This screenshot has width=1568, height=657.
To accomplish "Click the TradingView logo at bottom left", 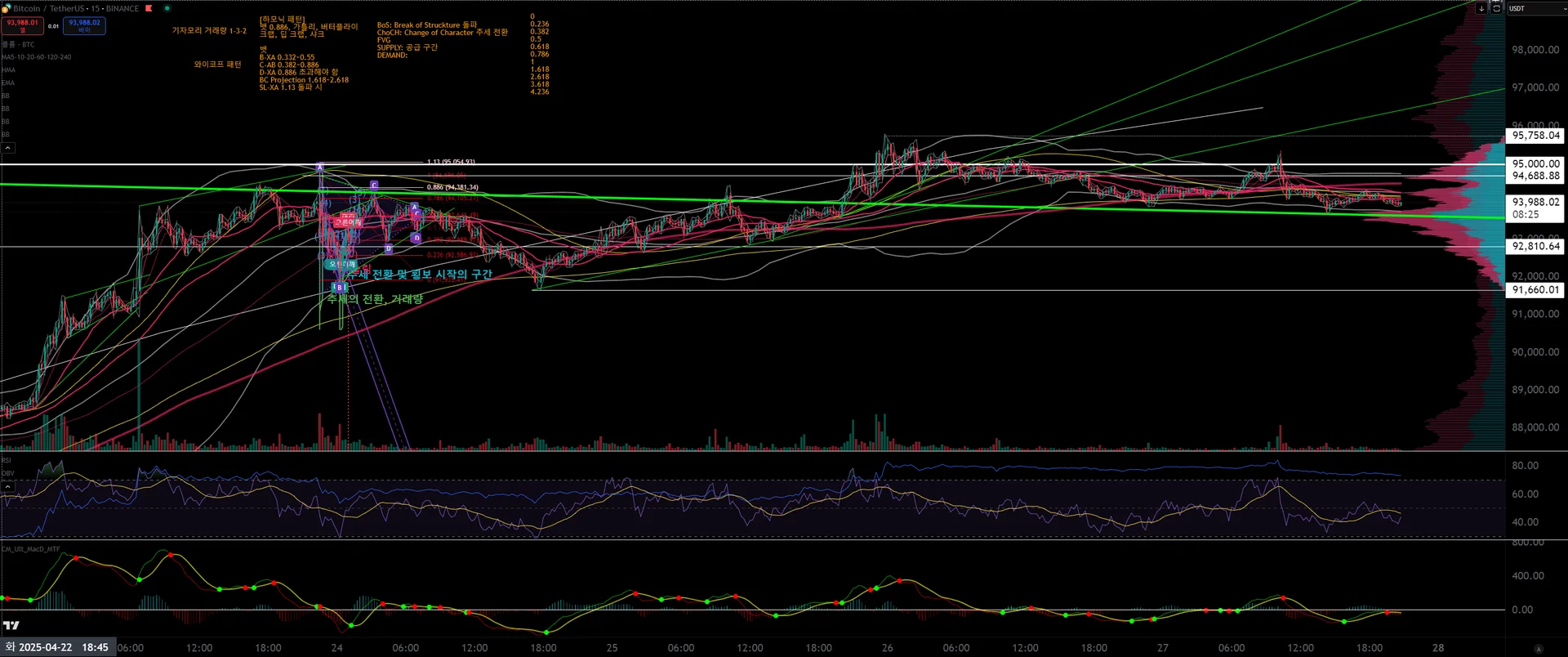I will tap(11, 626).
